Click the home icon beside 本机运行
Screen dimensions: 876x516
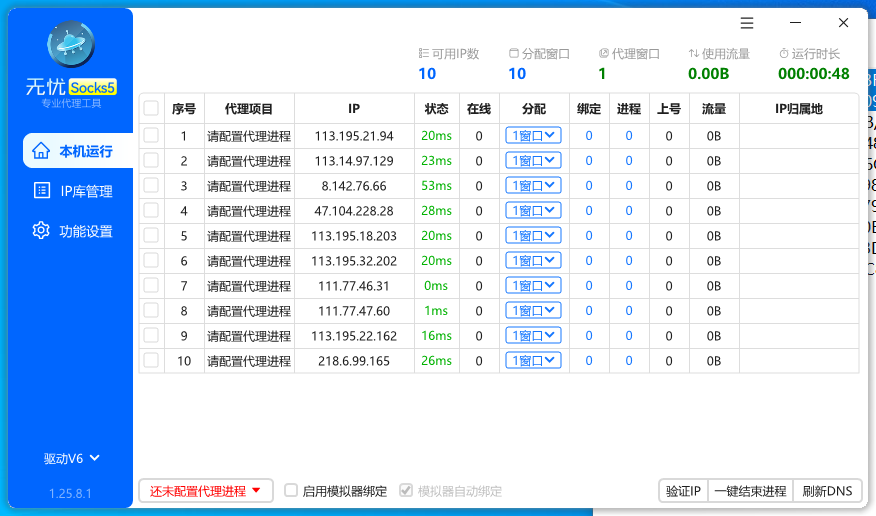(x=41, y=151)
